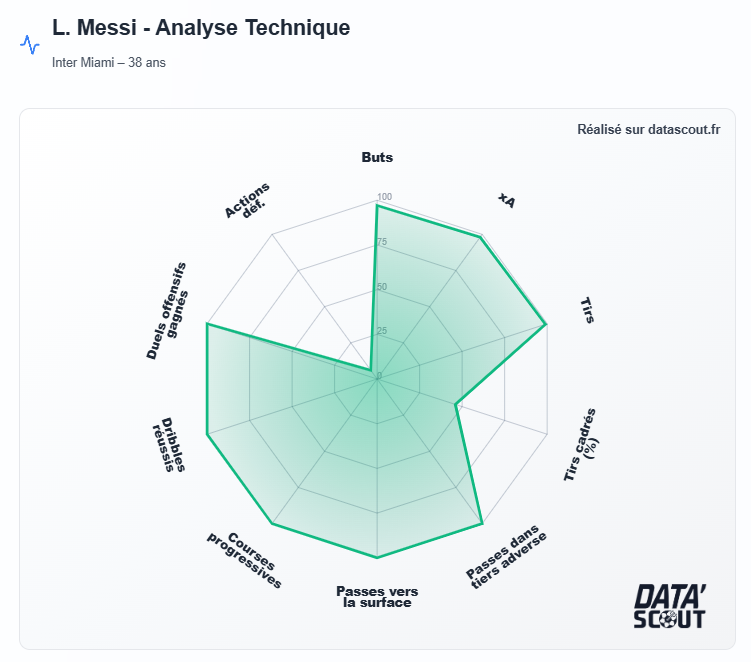Click the 'Réalisé sur datascout.fr' link
This screenshot has width=751, height=662.
(x=649, y=129)
